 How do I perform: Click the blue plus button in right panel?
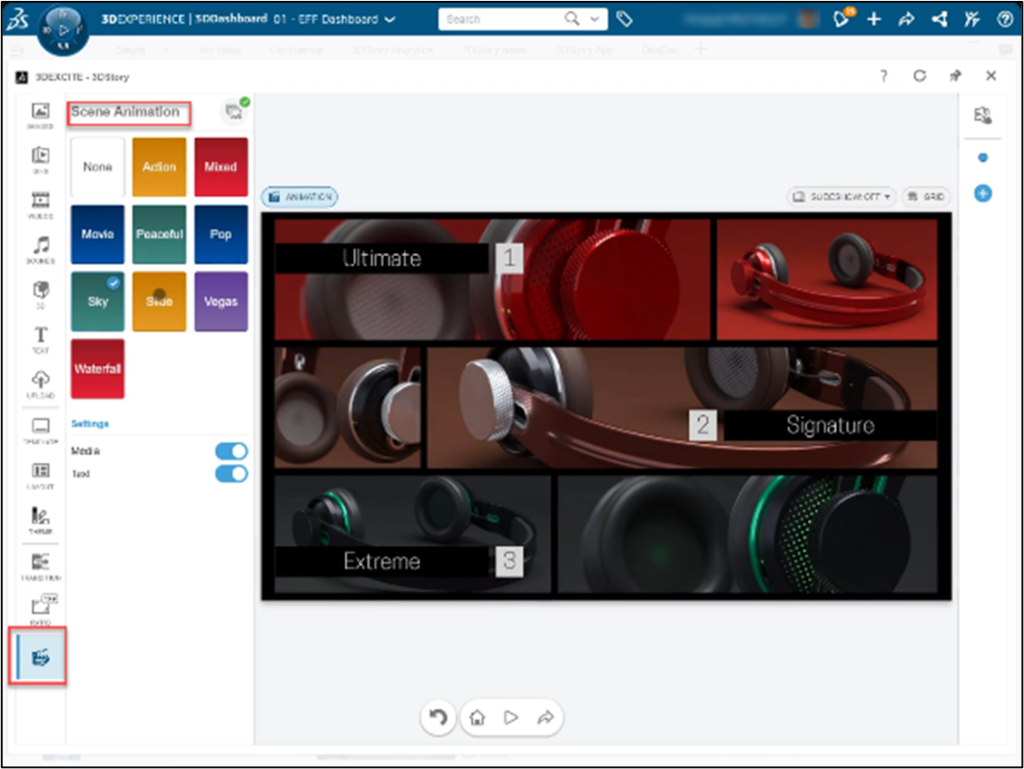pos(982,193)
